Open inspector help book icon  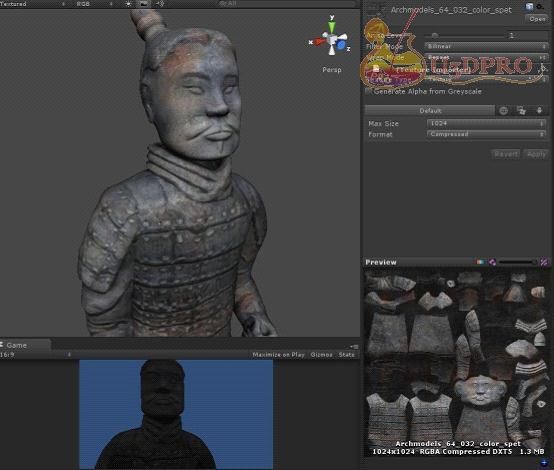click(x=529, y=6)
